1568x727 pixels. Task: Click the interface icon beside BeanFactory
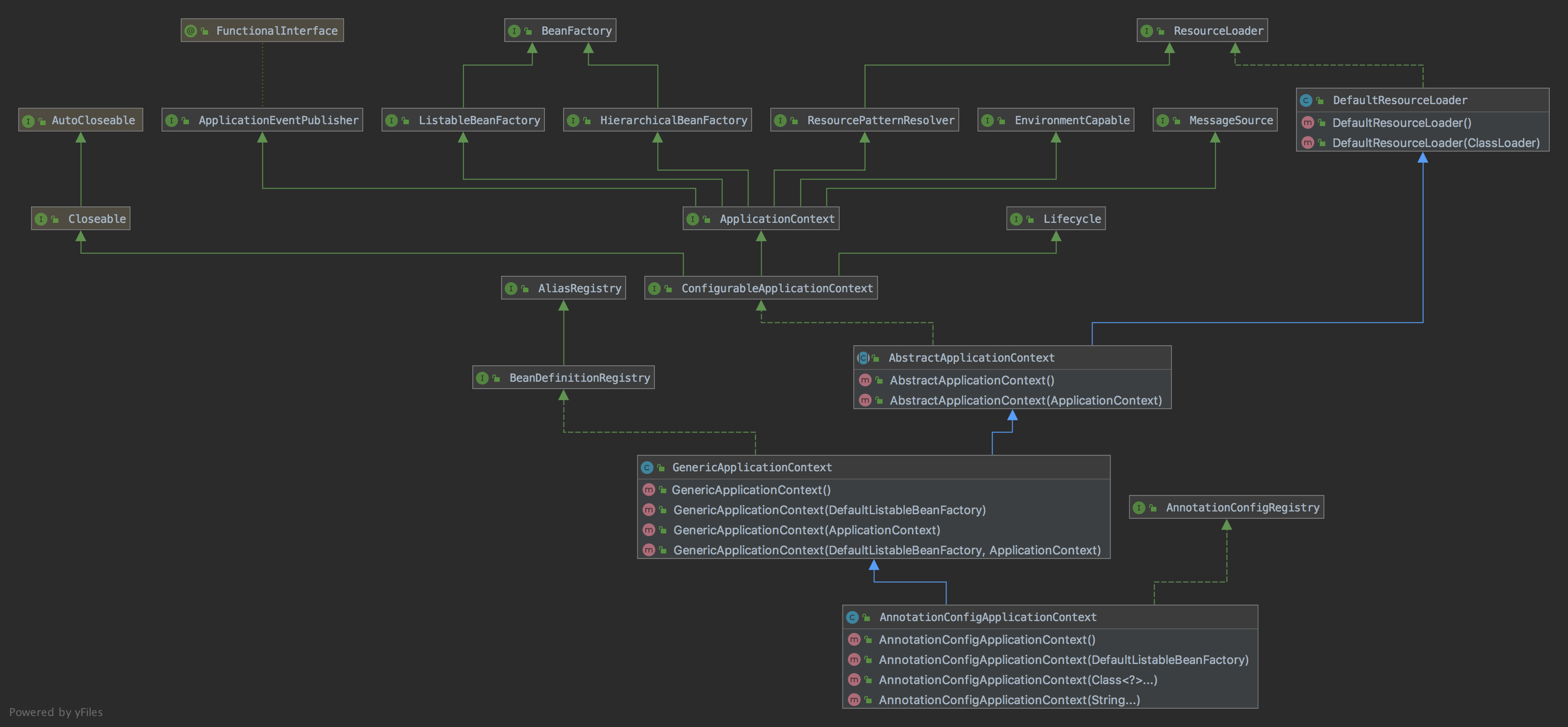click(x=514, y=31)
